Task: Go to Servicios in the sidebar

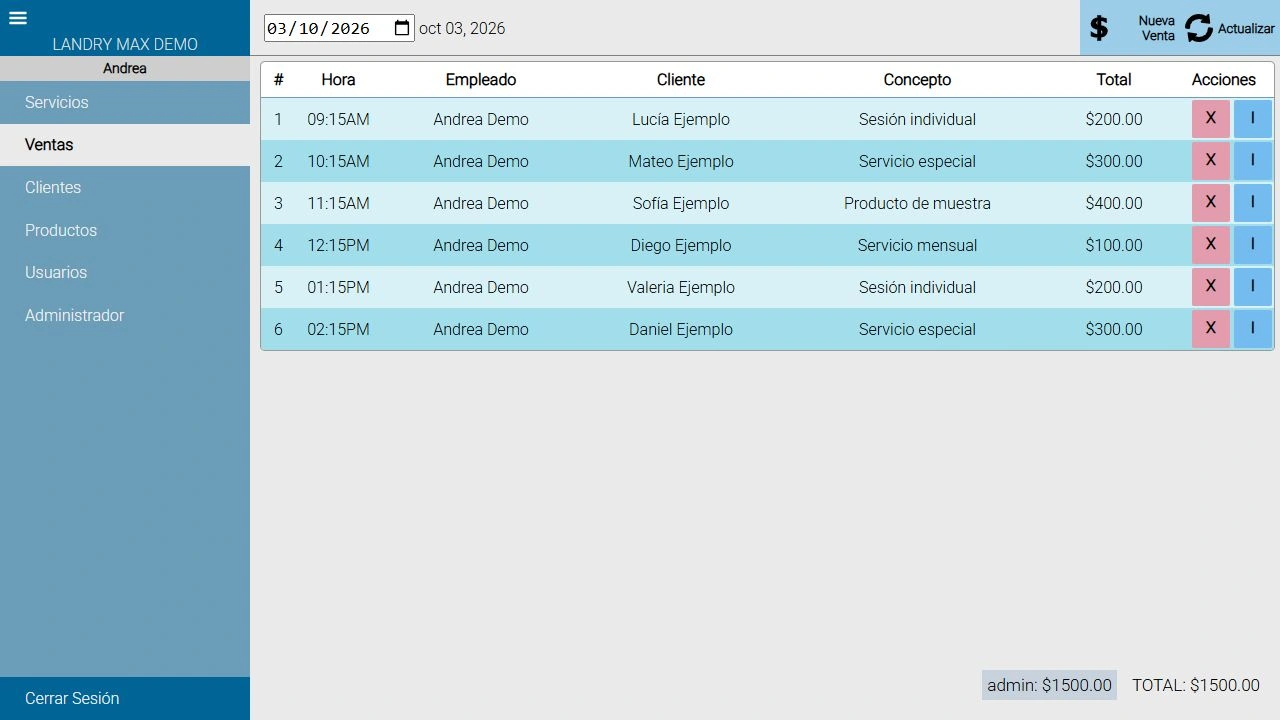Action: click(125, 102)
